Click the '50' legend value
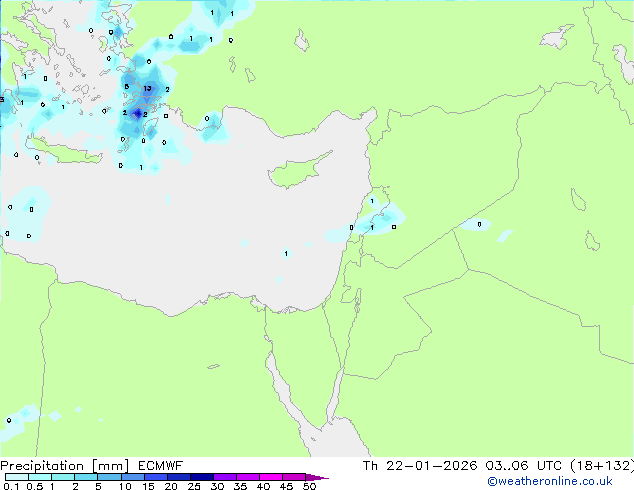 pos(309,486)
